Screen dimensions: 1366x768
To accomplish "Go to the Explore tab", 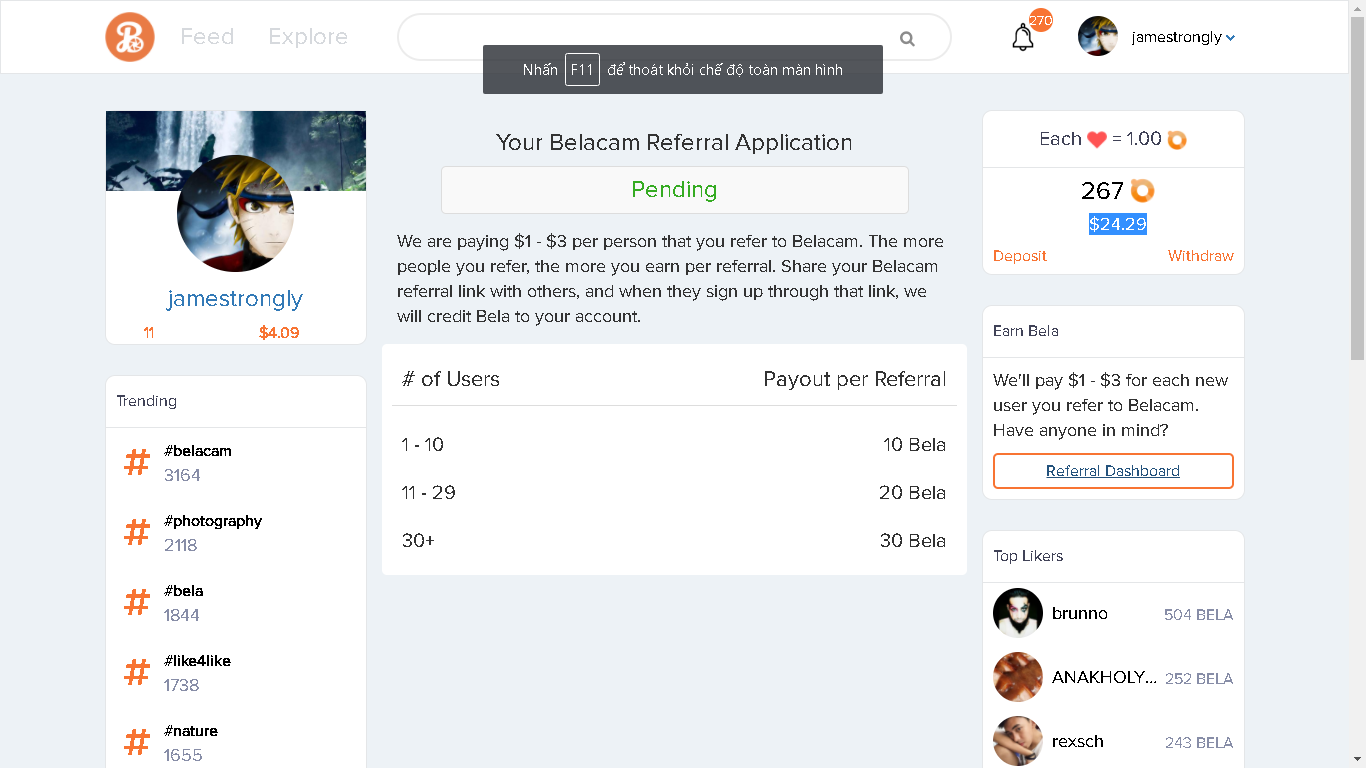I will (x=308, y=37).
